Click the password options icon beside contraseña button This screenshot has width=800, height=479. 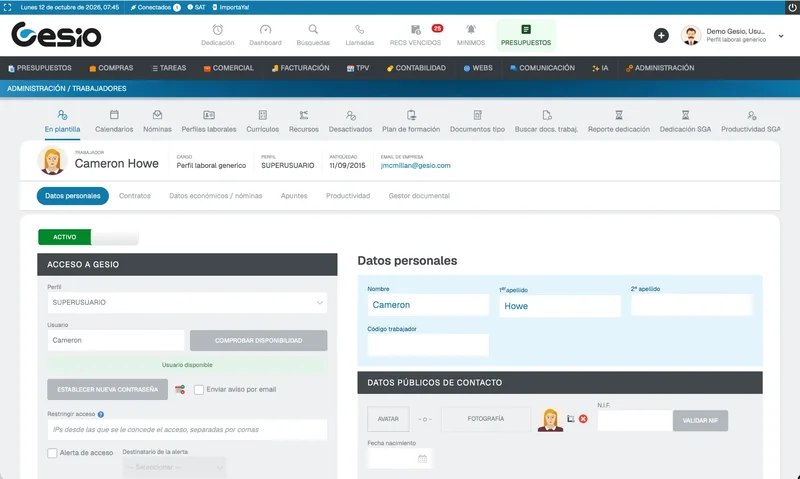point(180,390)
